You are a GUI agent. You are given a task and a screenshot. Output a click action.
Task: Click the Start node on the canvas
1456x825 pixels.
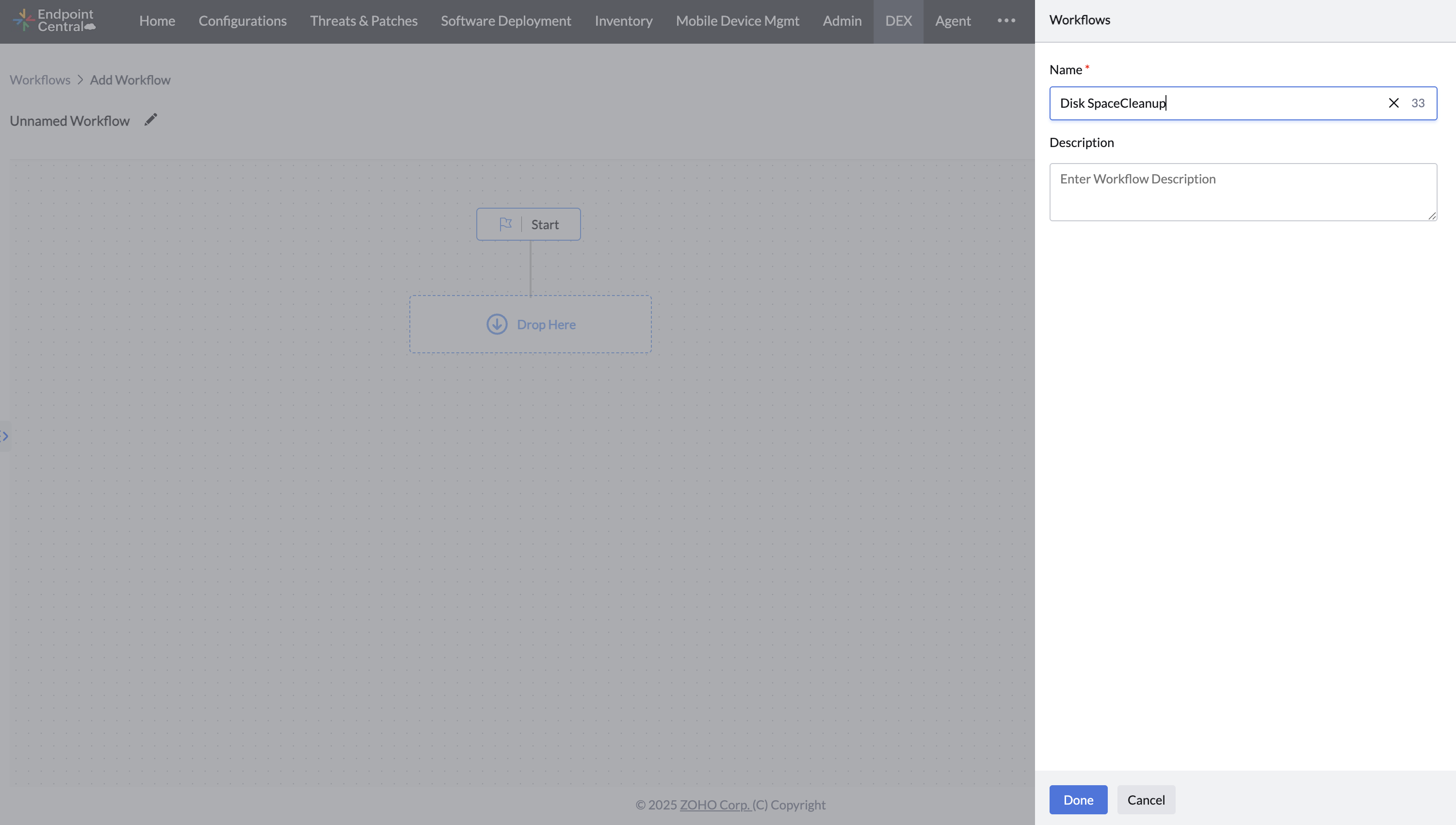click(x=529, y=224)
